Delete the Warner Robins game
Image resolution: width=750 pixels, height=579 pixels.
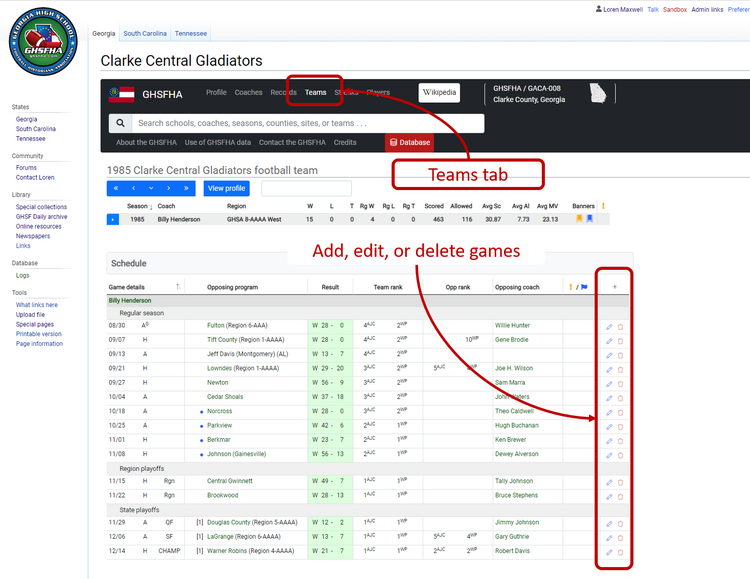[x=620, y=552]
